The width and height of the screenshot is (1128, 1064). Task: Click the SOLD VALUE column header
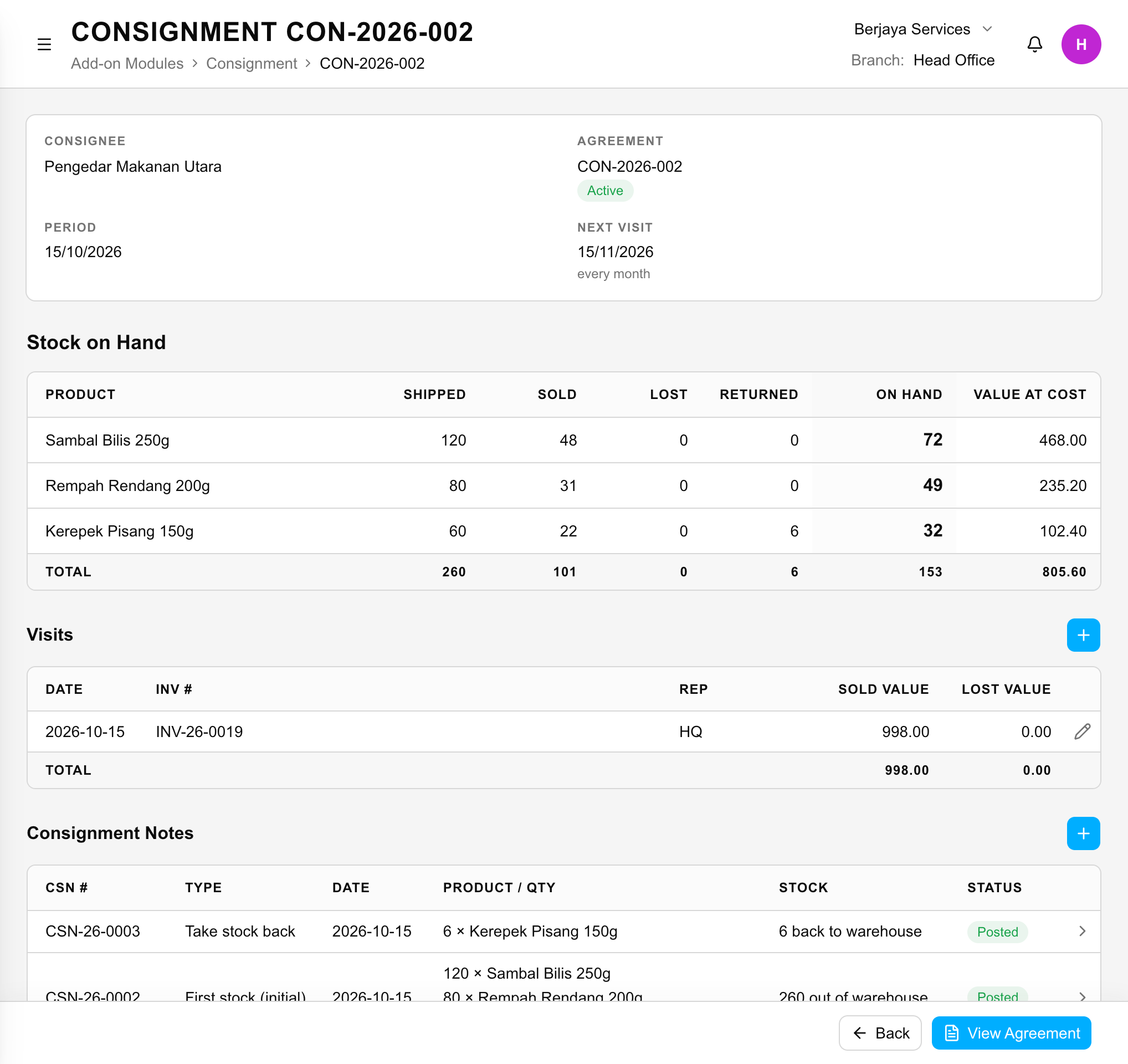(x=883, y=689)
